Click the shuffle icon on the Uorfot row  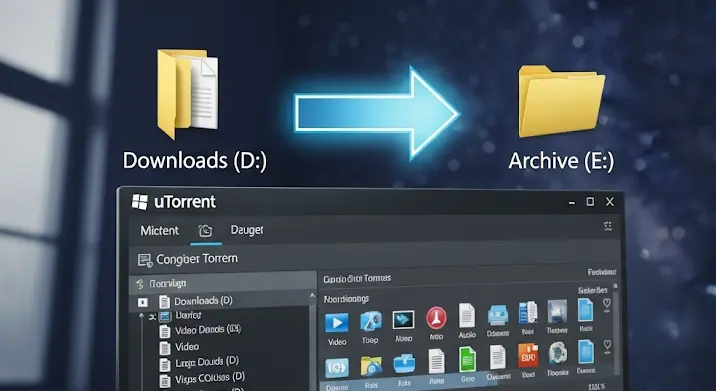click(152, 316)
